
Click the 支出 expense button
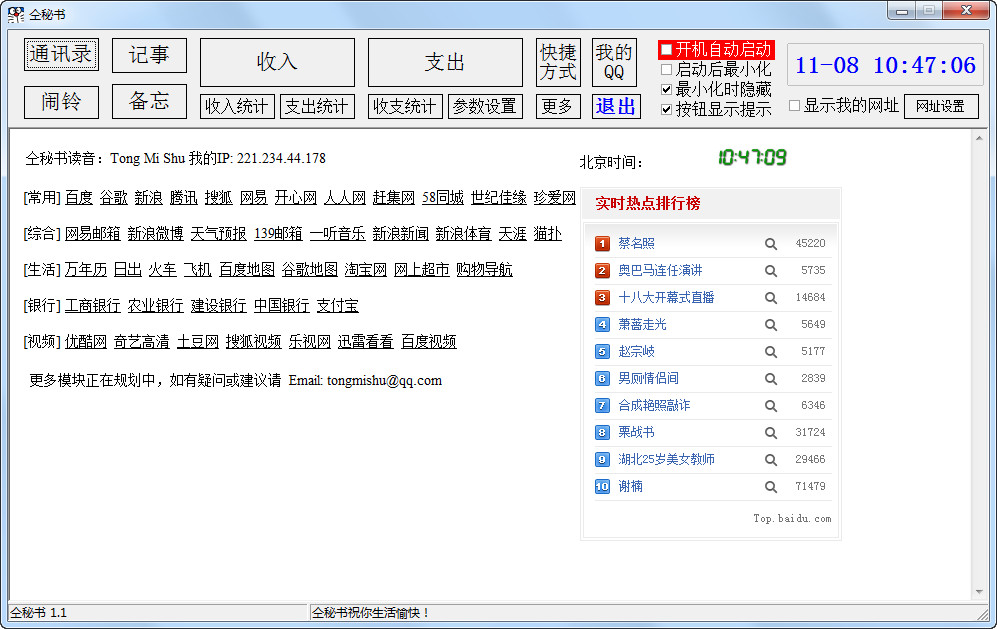tap(445, 62)
